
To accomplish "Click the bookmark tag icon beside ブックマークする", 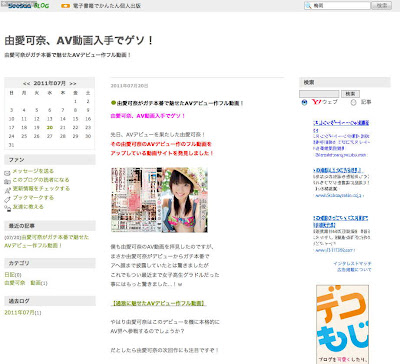I will click(x=7, y=200).
